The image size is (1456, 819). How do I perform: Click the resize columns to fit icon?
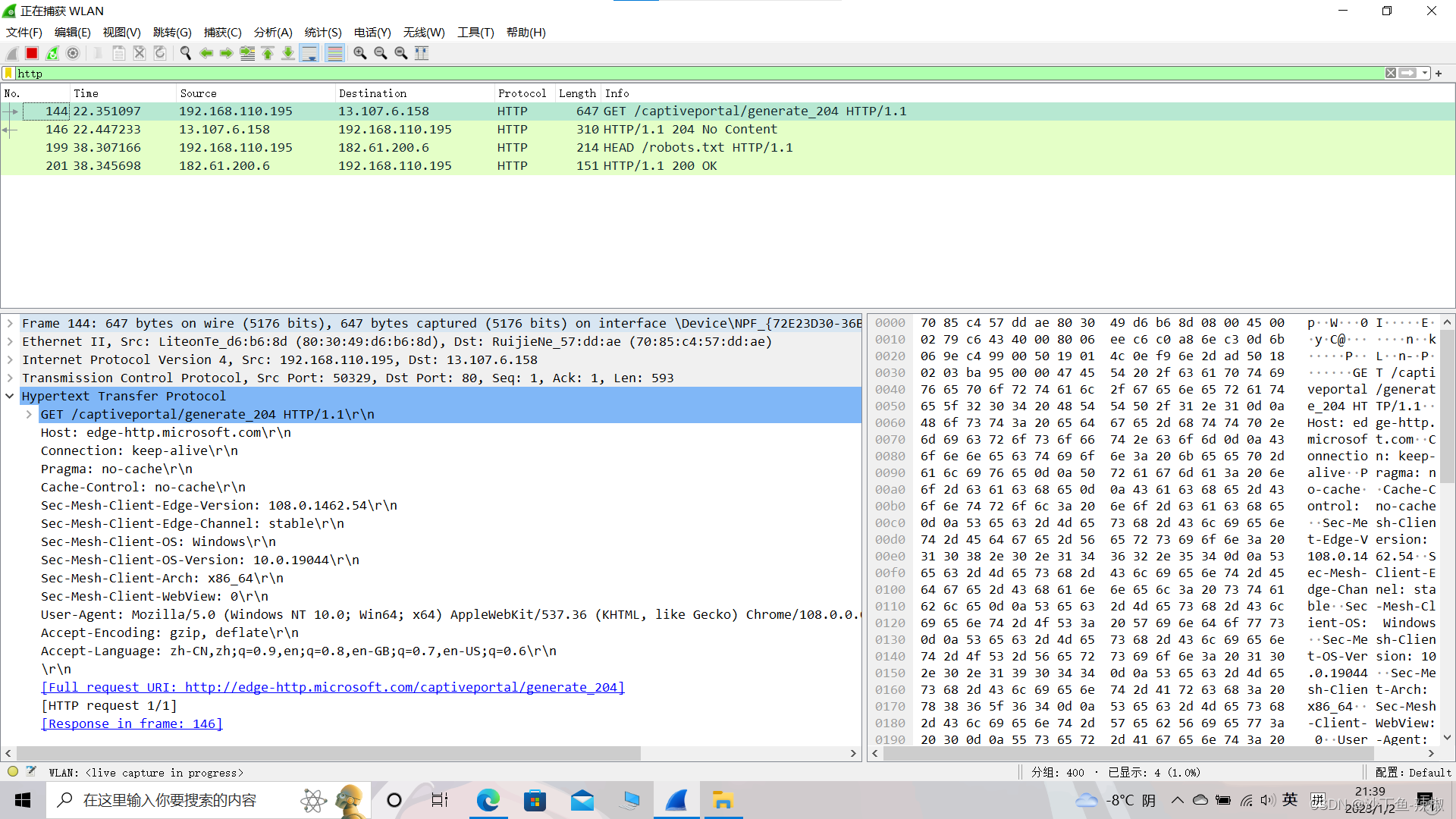pos(422,53)
